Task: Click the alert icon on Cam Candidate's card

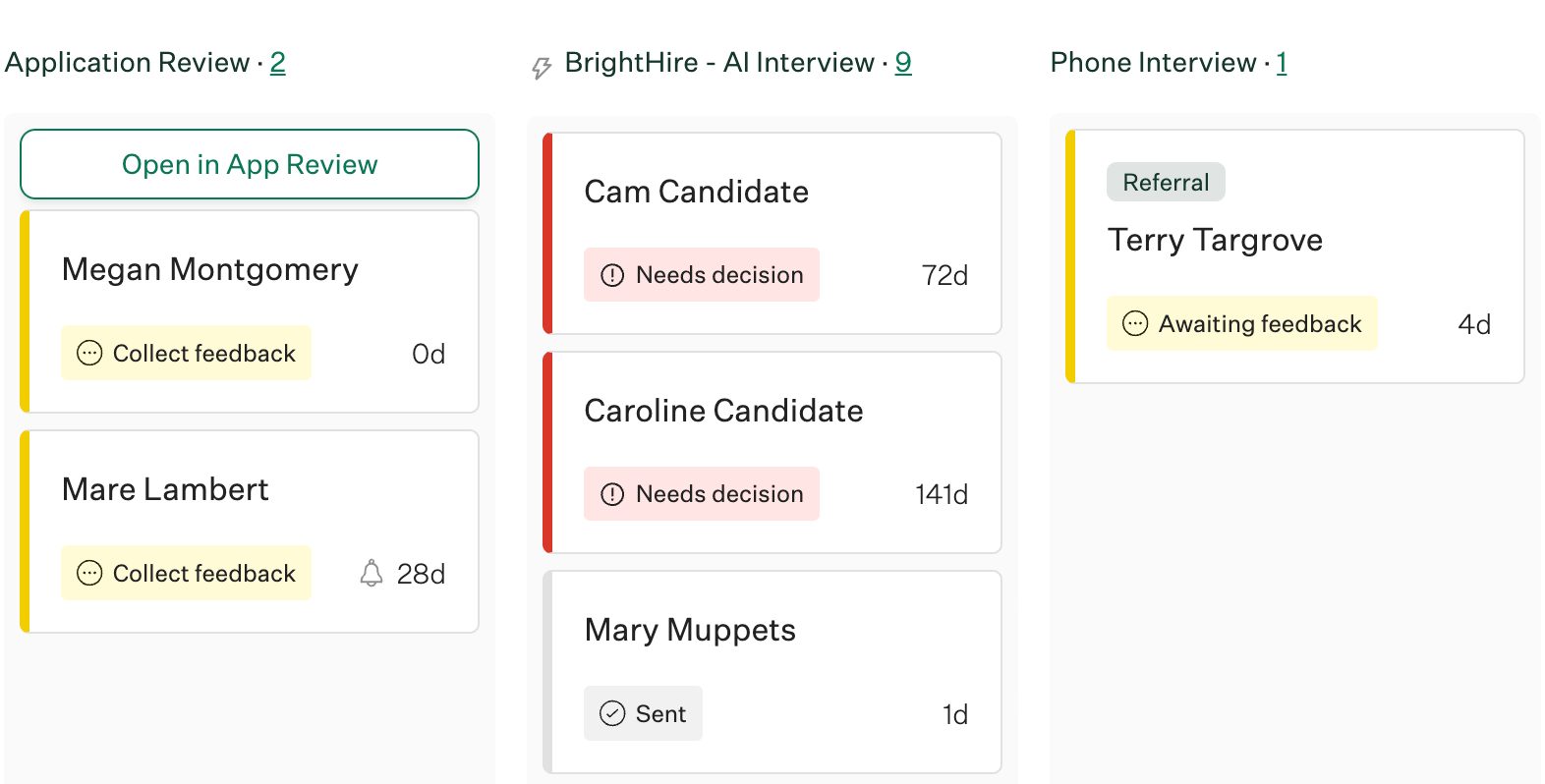Action: [x=612, y=275]
